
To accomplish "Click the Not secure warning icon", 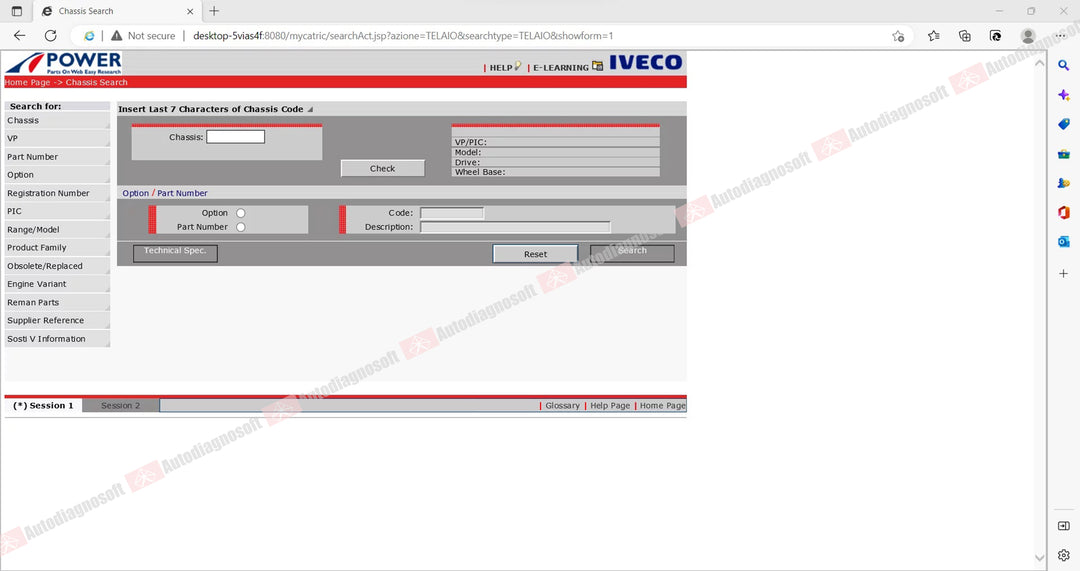I will [116, 36].
